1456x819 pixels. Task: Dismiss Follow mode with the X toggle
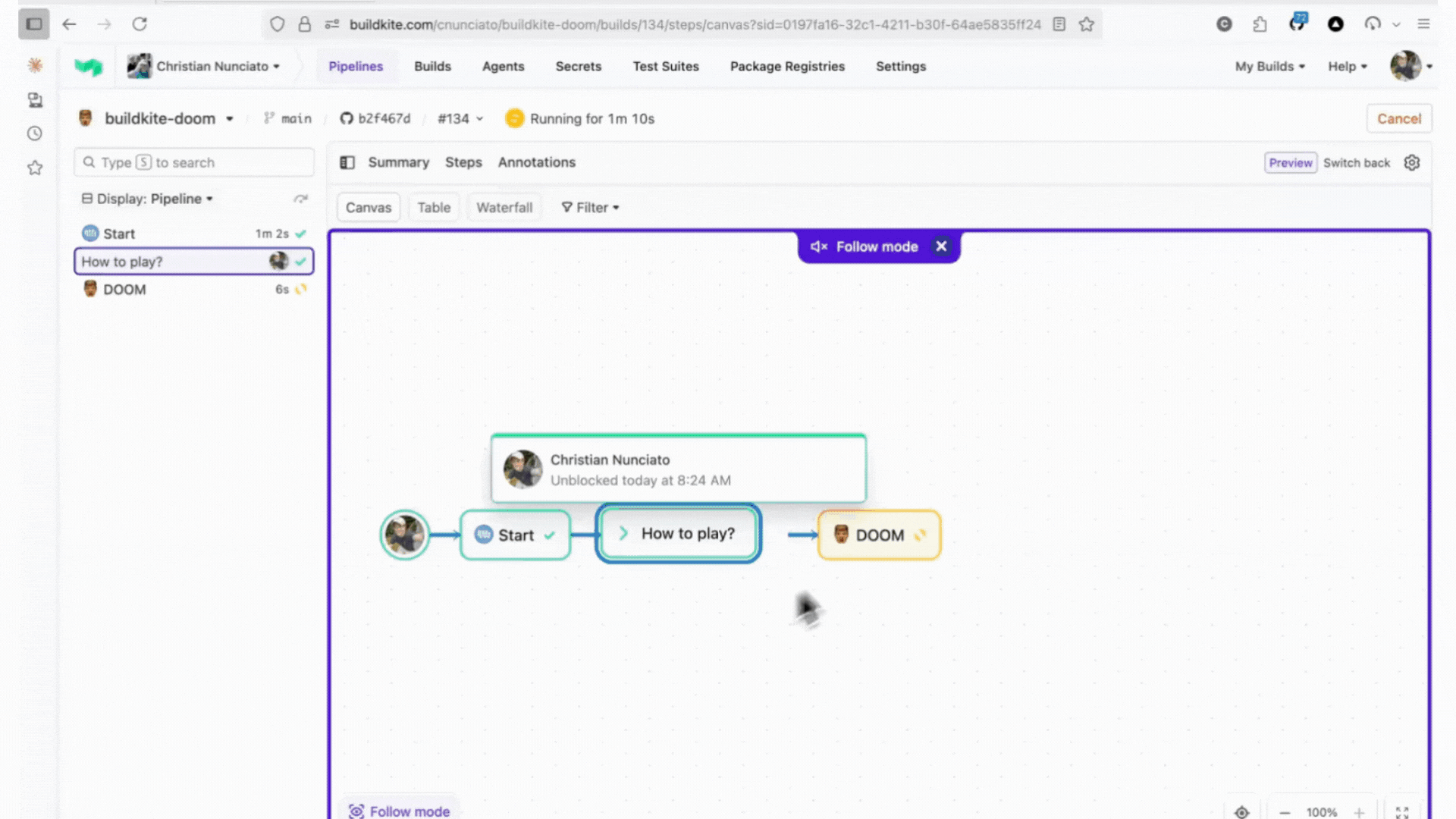tap(941, 246)
